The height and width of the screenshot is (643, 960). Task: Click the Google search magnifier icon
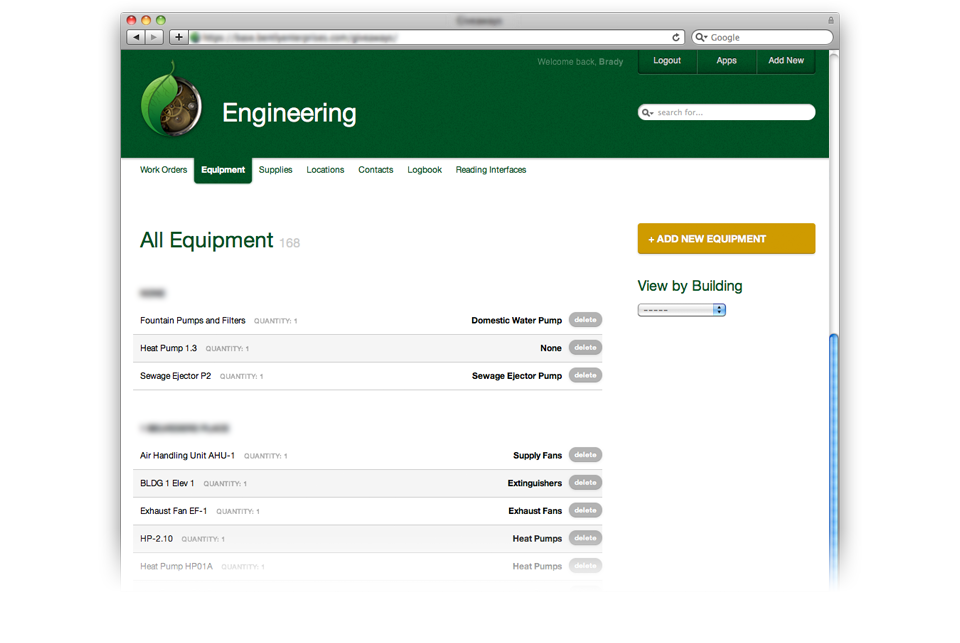click(x=701, y=37)
